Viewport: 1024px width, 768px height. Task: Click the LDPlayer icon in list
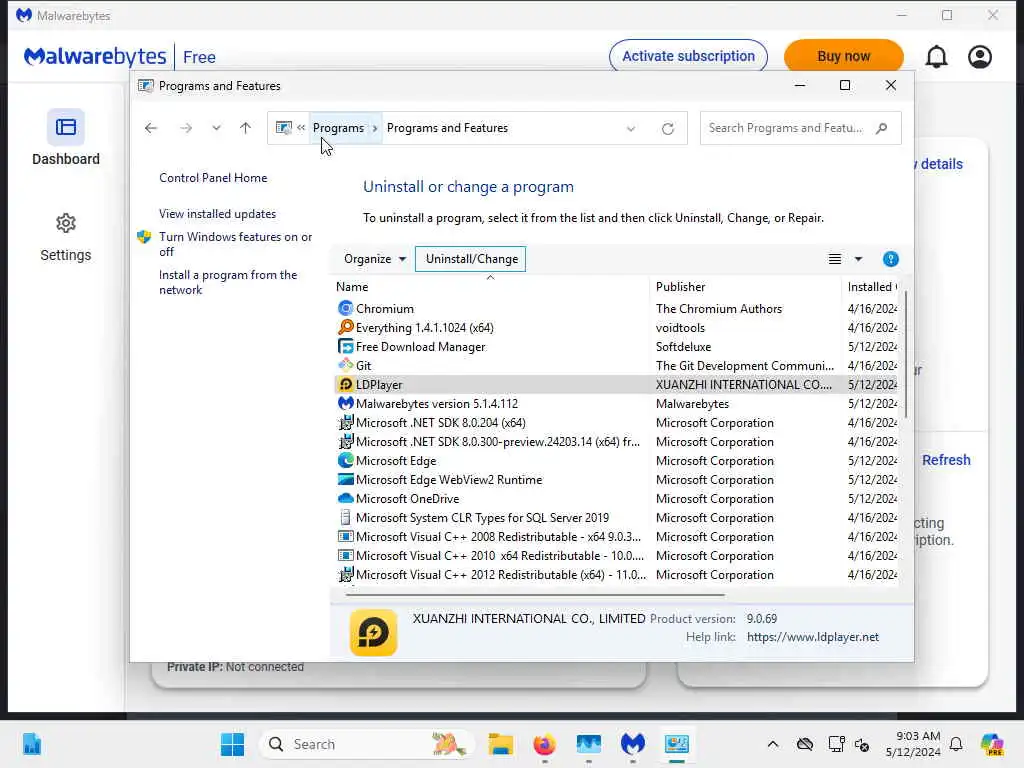click(x=345, y=385)
